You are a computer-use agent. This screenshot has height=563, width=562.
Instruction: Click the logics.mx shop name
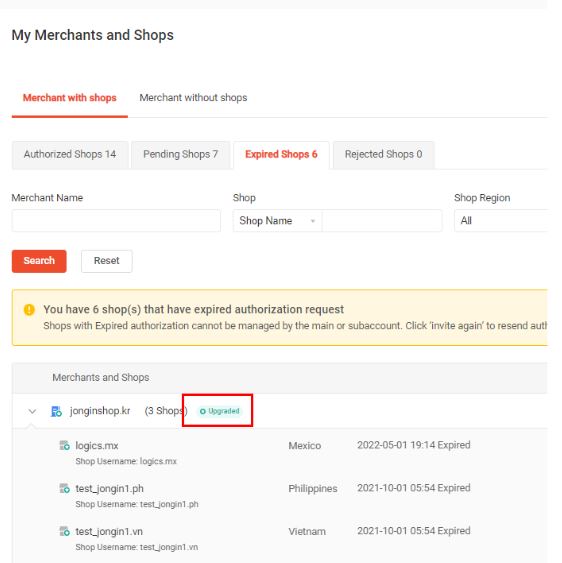(x=97, y=446)
